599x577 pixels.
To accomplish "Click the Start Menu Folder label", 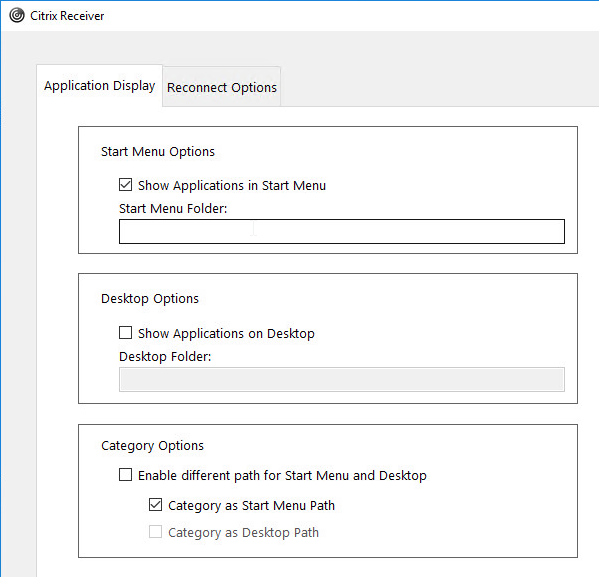I will click(x=173, y=209).
